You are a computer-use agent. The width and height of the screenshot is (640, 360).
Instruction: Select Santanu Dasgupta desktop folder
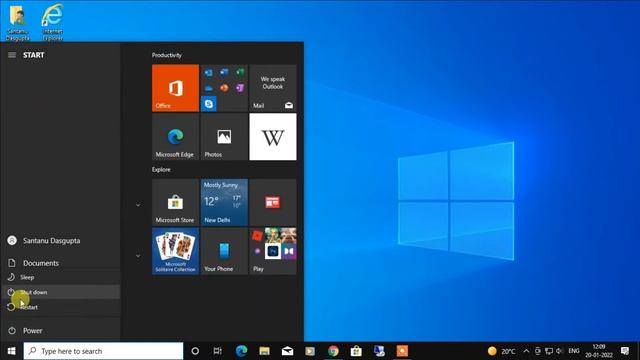[18, 23]
